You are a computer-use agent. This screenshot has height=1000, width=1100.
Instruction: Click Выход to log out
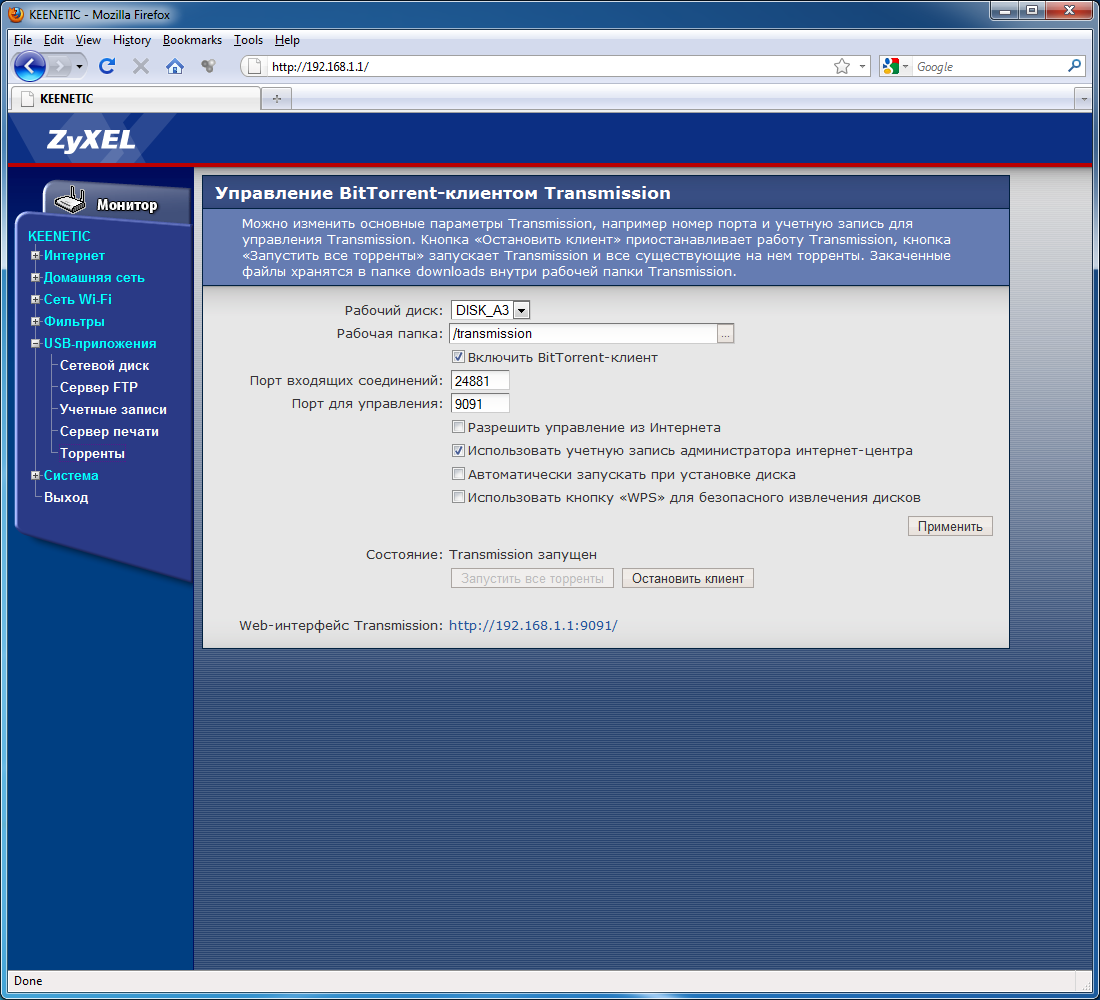(66, 498)
